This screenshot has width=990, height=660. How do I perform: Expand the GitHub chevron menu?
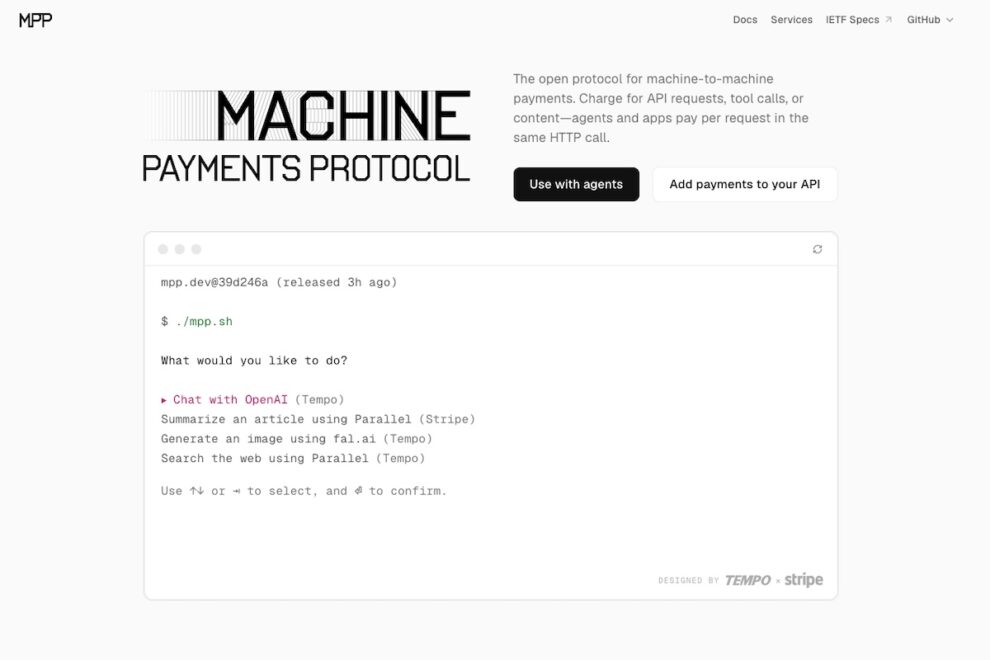click(948, 19)
